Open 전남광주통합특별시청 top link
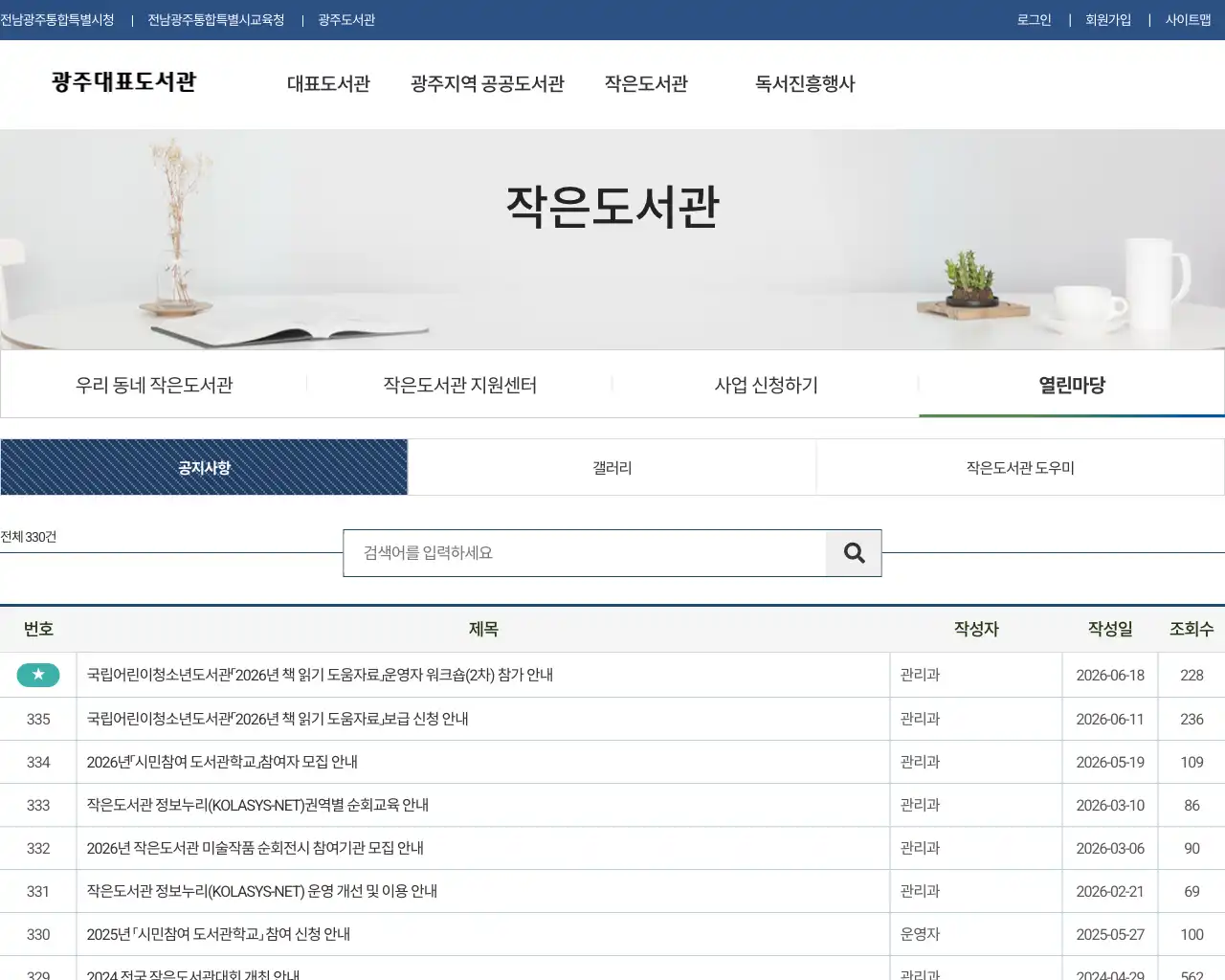Screen dimensions: 1225x980 57,20
